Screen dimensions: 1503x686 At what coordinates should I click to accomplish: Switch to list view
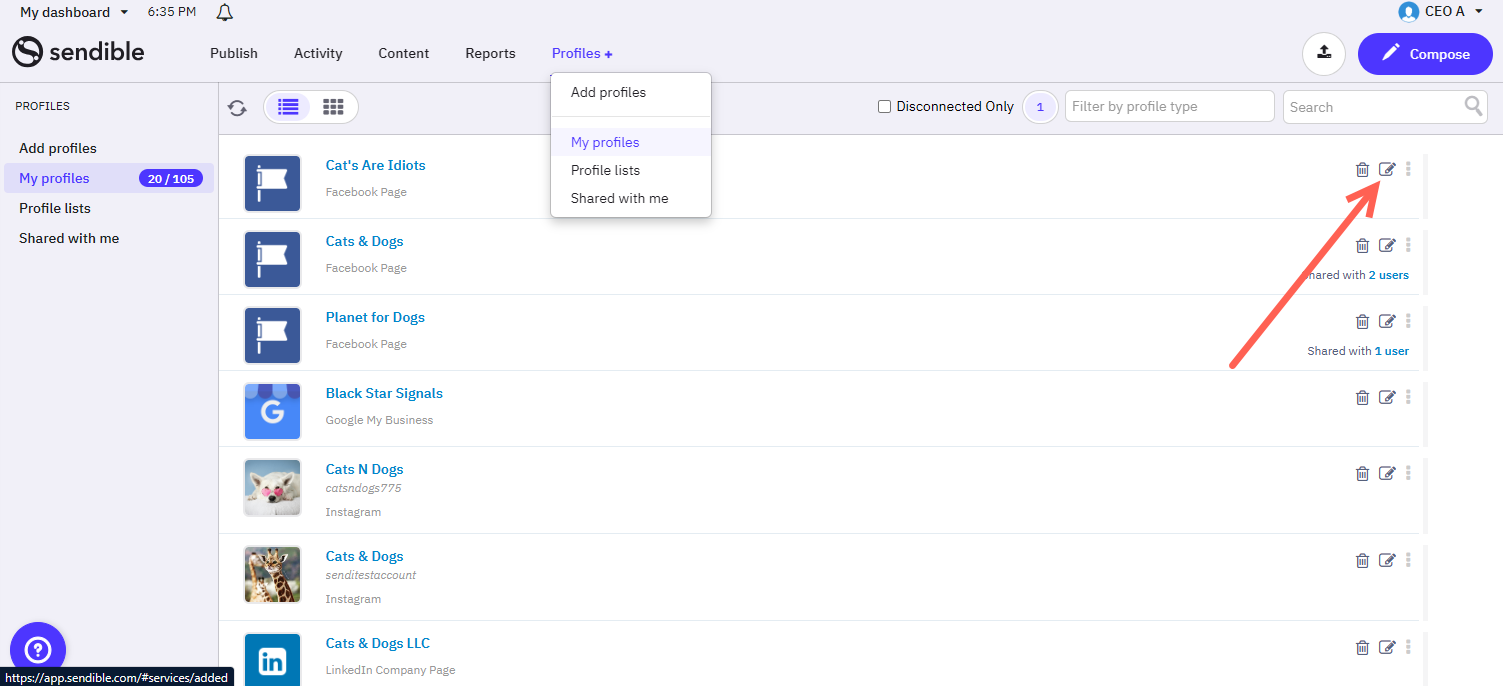pos(288,107)
